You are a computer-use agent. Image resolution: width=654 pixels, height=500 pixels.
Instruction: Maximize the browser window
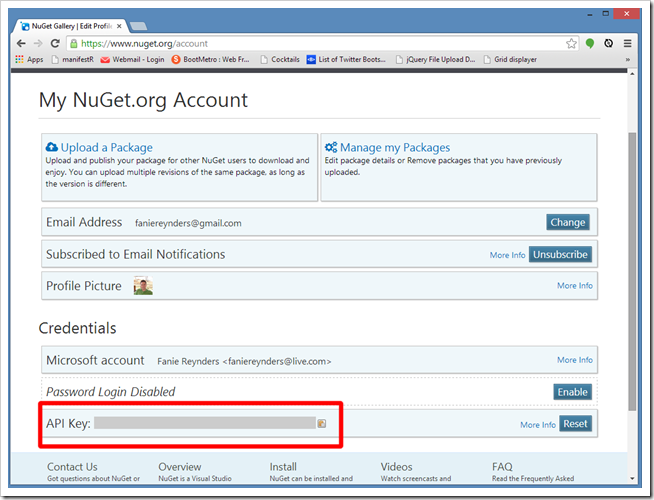pos(606,14)
